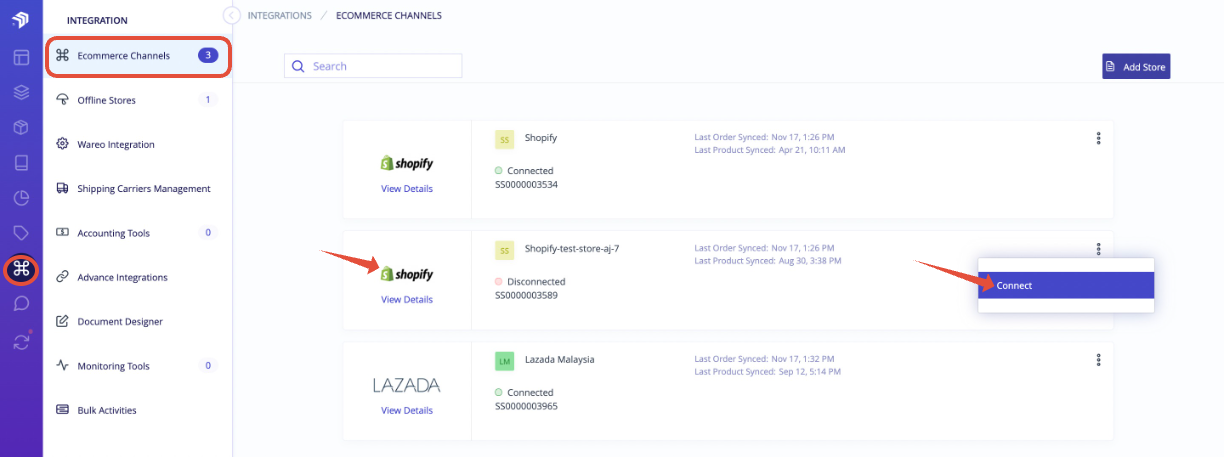The height and width of the screenshot is (457, 1224).
Task: Open the pie chart reports icon
Action: click(21, 198)
